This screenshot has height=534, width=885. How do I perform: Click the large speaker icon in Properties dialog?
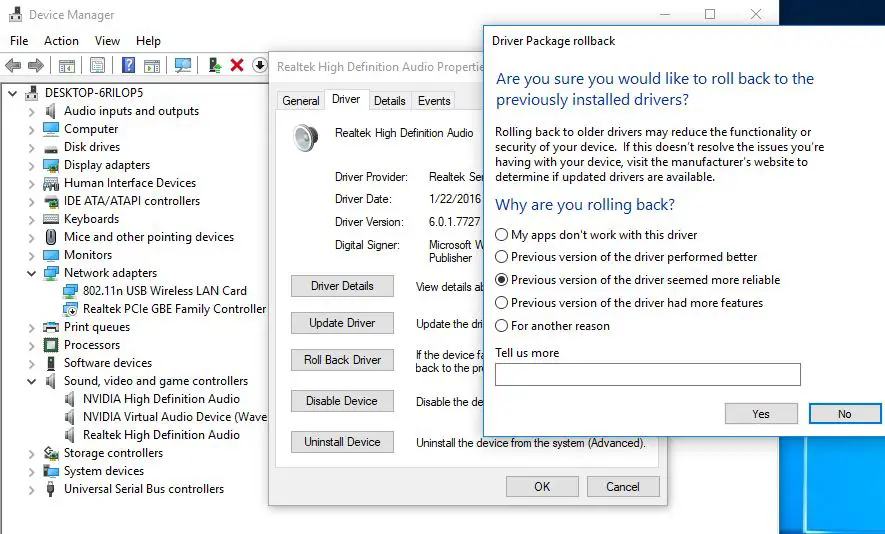(x=305, y=138)
